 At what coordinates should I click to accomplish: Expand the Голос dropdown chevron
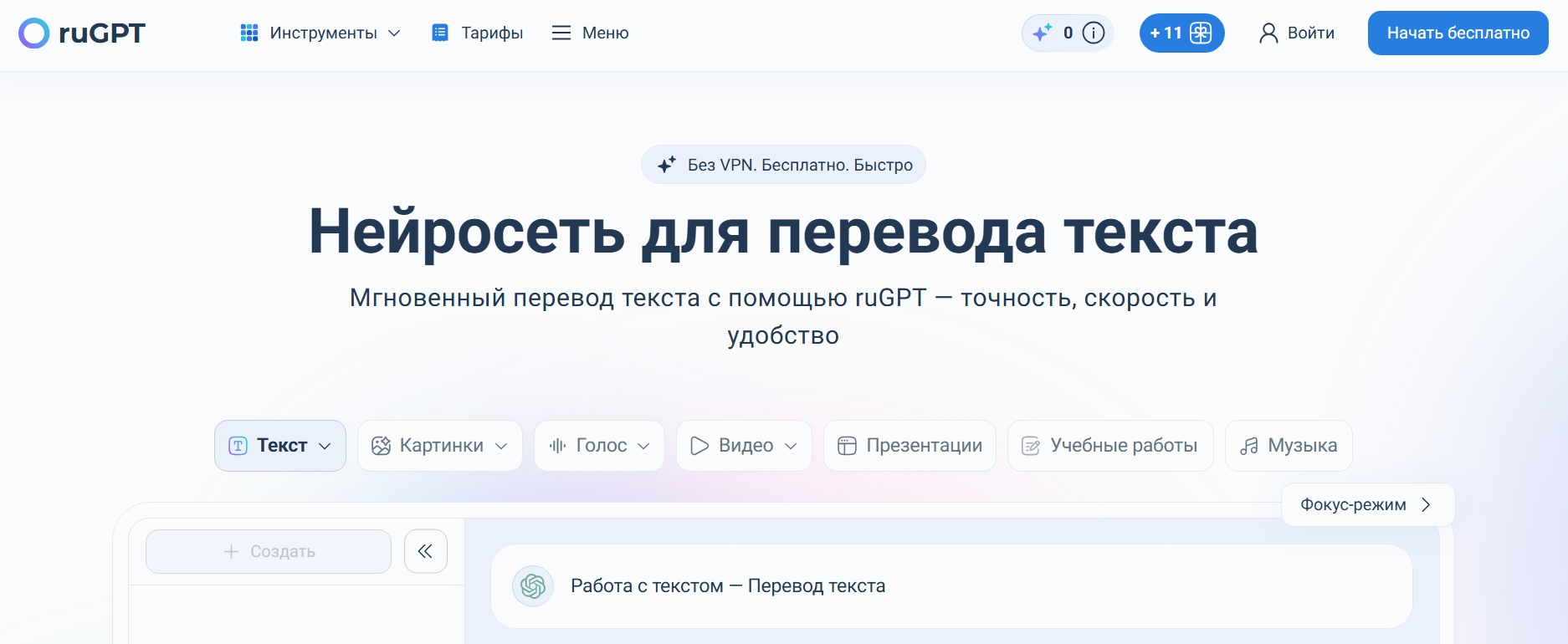643,446
